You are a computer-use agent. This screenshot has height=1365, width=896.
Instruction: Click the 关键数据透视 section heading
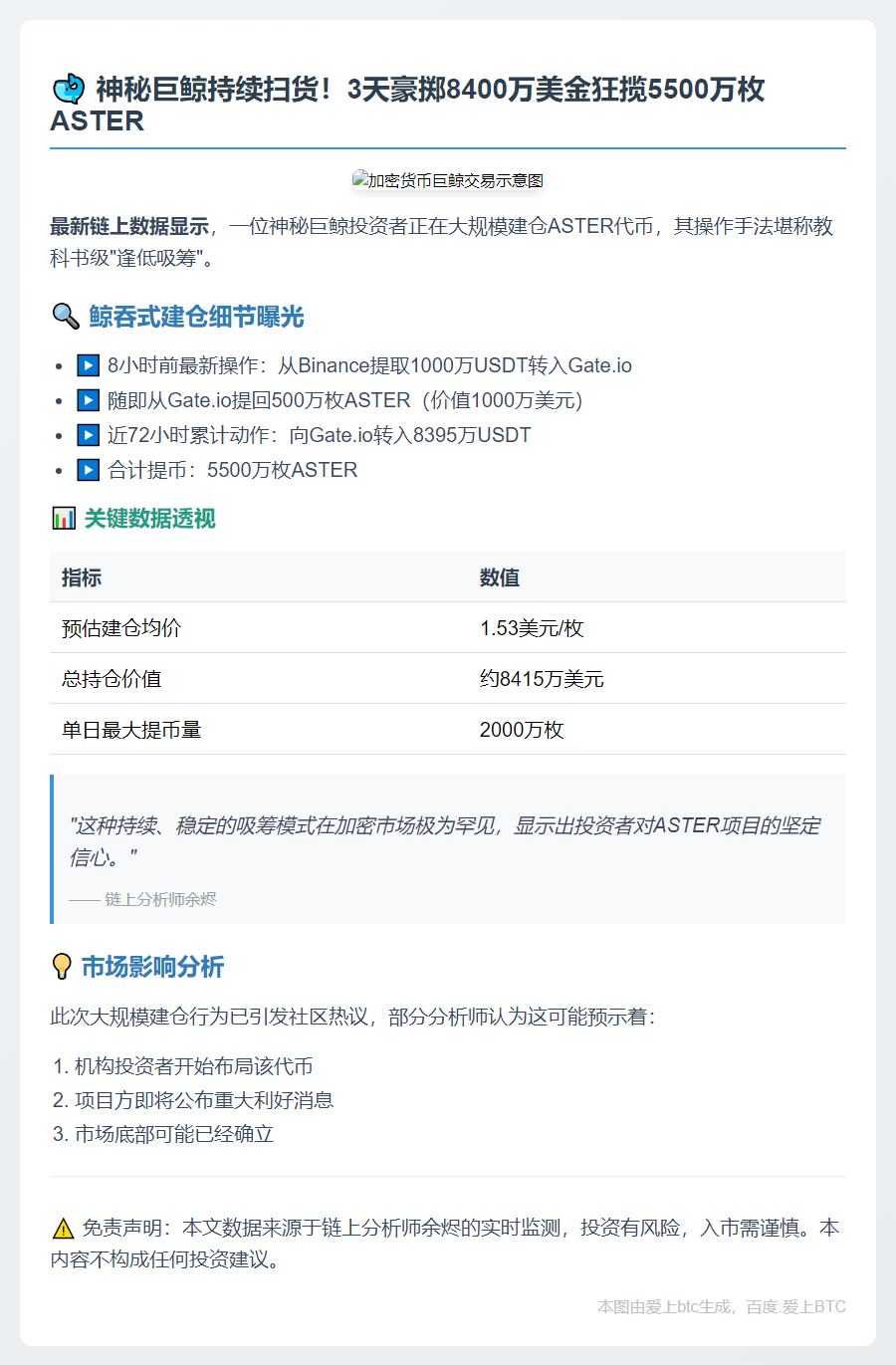[149, 519]
